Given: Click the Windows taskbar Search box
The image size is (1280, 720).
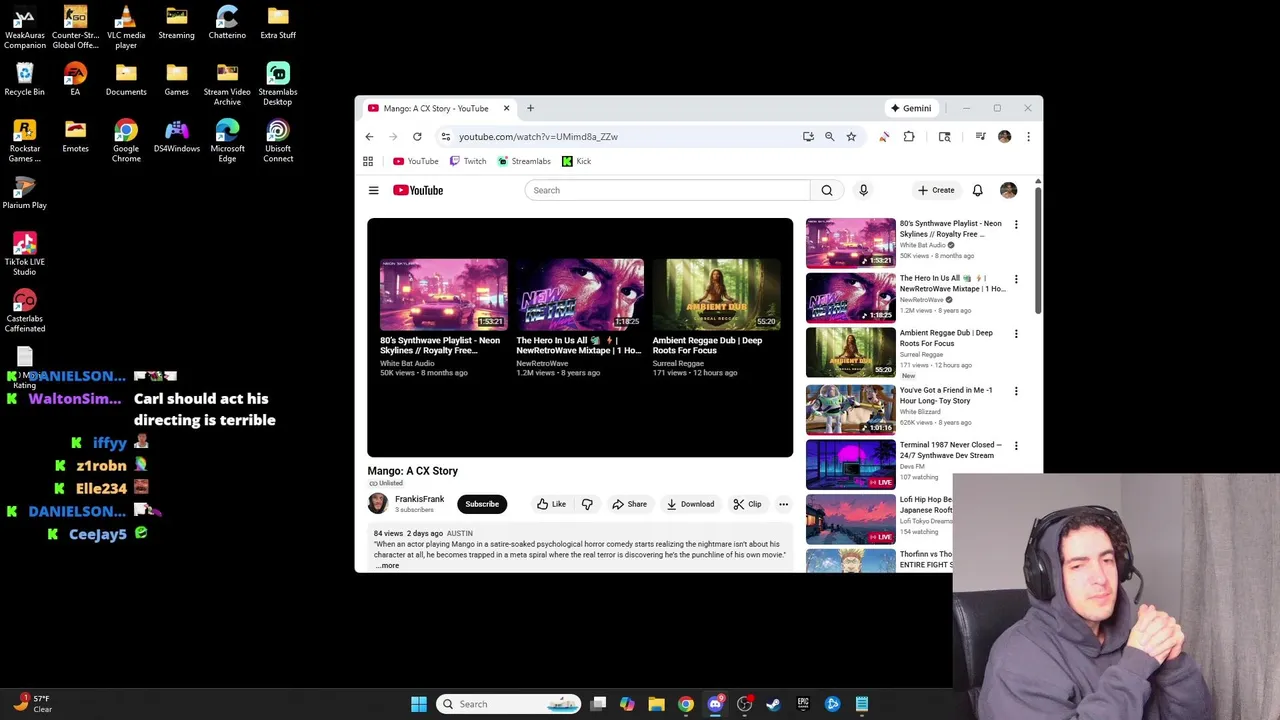Looking at the screenshot, I should coord(509,704).
